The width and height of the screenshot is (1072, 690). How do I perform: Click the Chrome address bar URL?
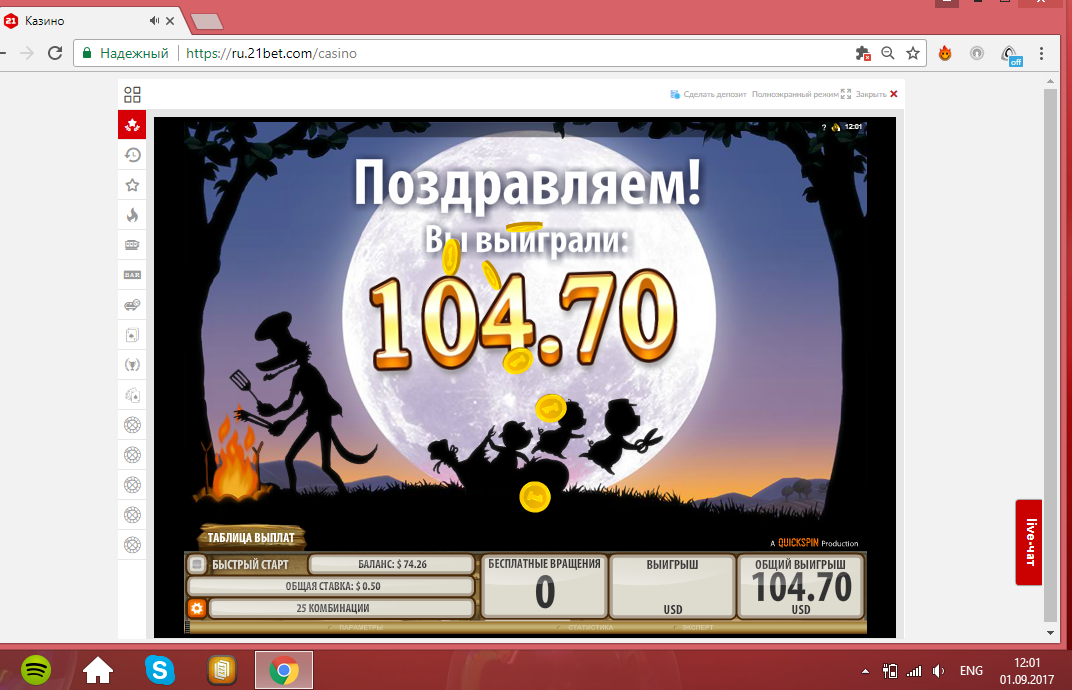(x=271, y=53)
